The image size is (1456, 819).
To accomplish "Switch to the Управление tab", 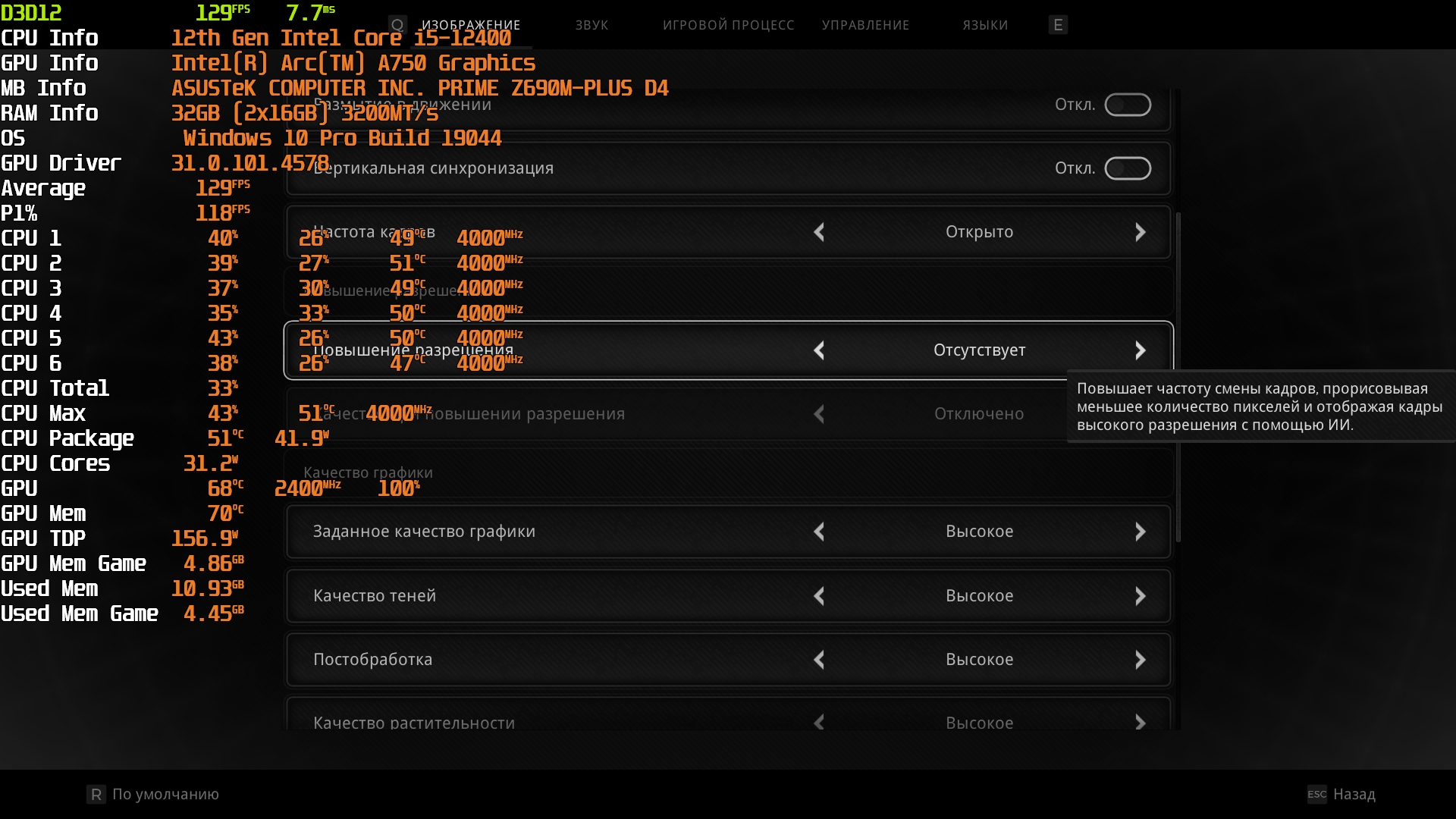I will click(865, 25).
